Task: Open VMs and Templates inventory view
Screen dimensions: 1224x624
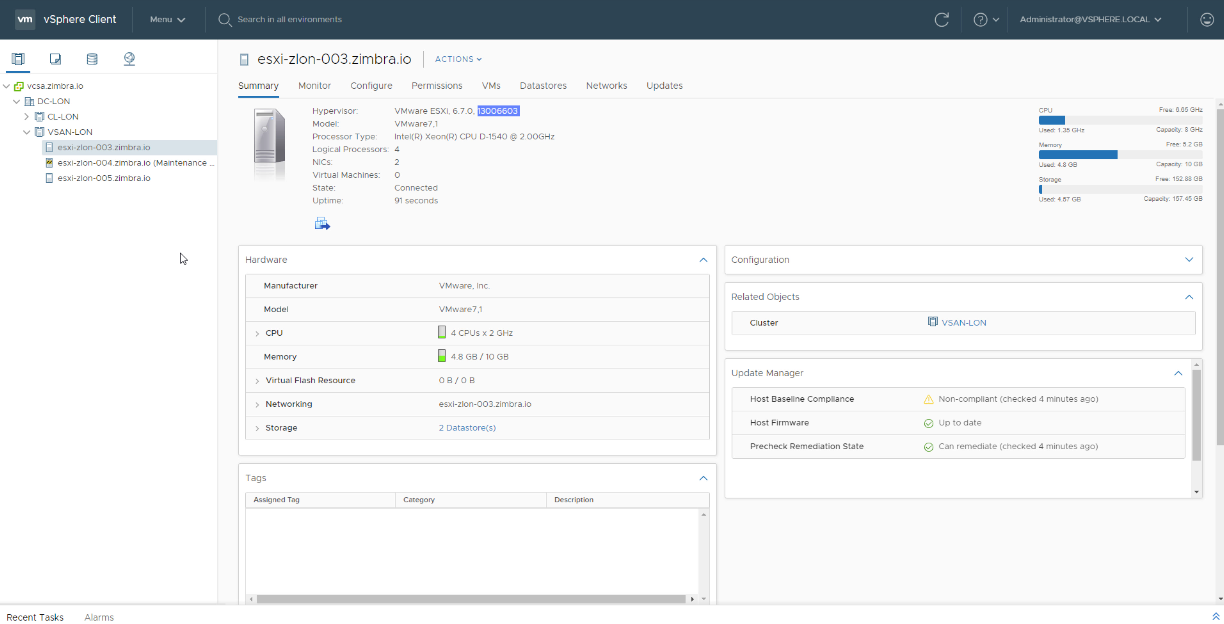Action: pyautogui.click(x=56, y=59)
